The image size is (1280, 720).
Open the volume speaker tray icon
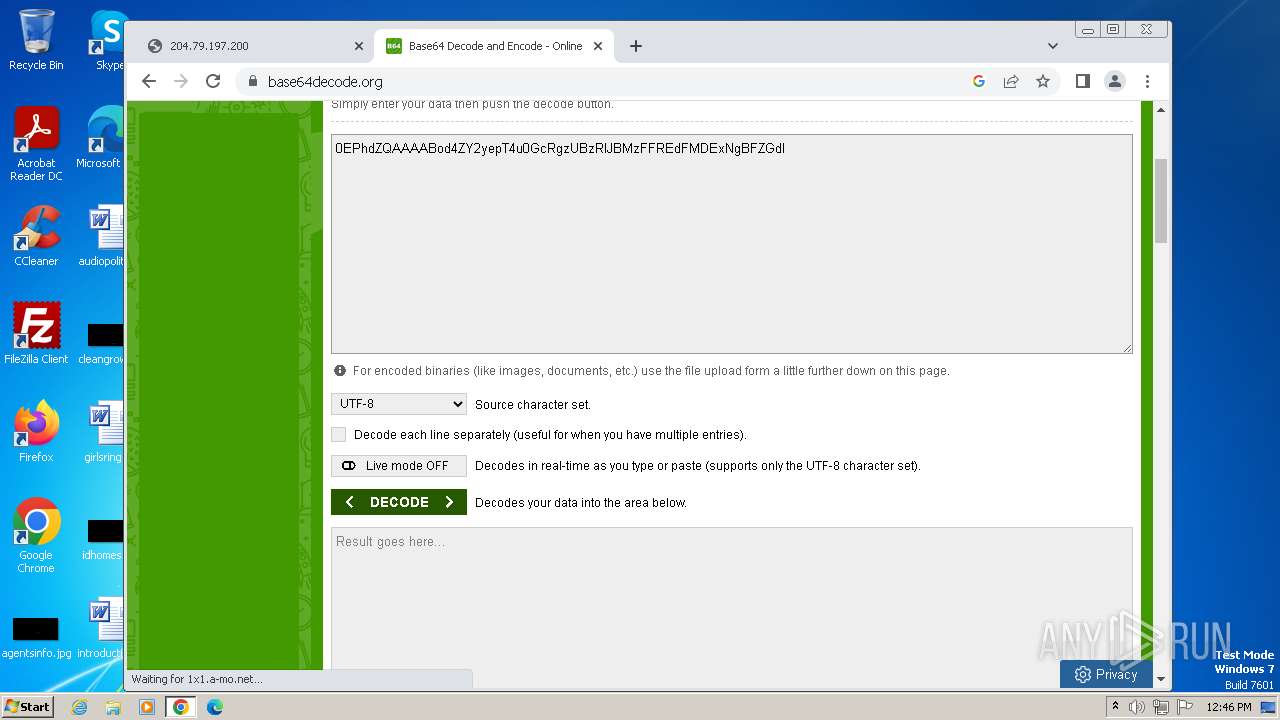(1137, 707)
